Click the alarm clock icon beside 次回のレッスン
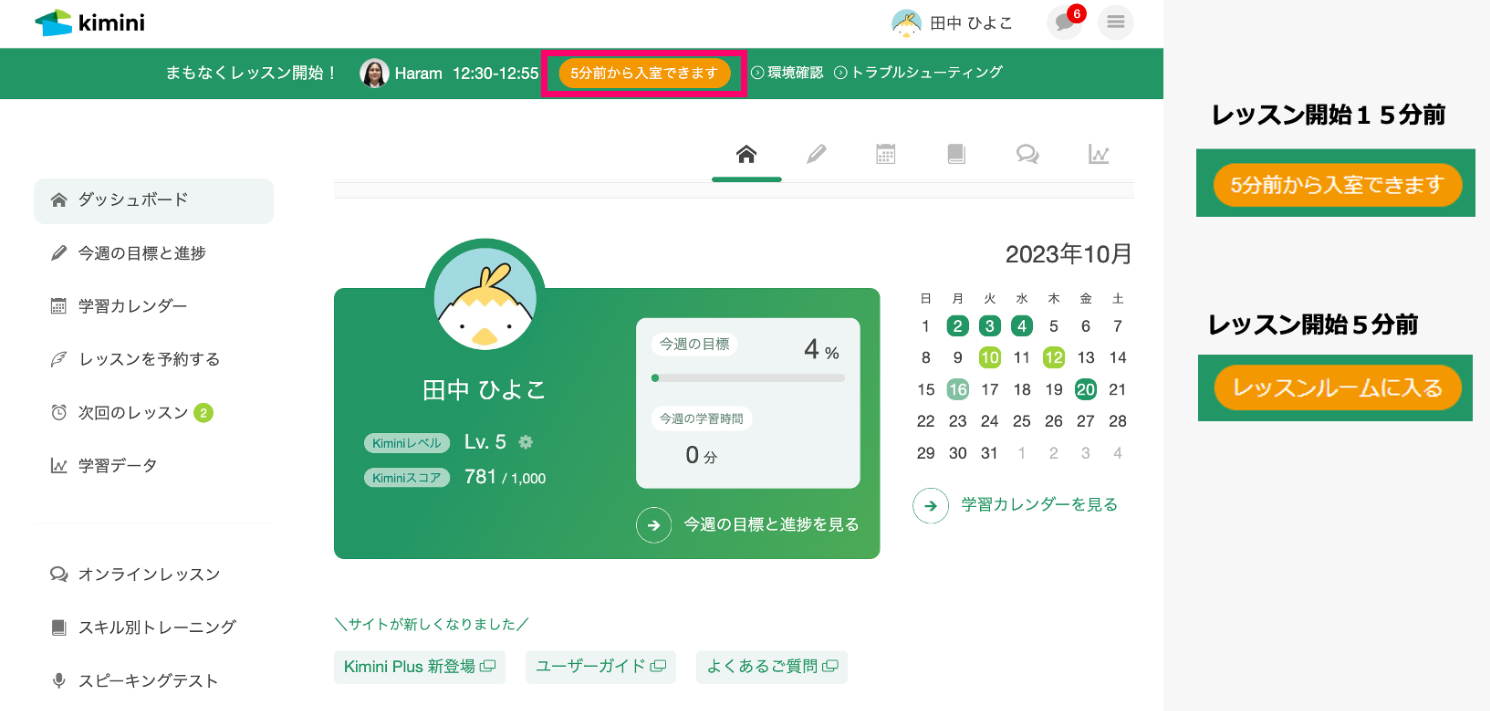The image size is (1490, 711). [59, 412]
